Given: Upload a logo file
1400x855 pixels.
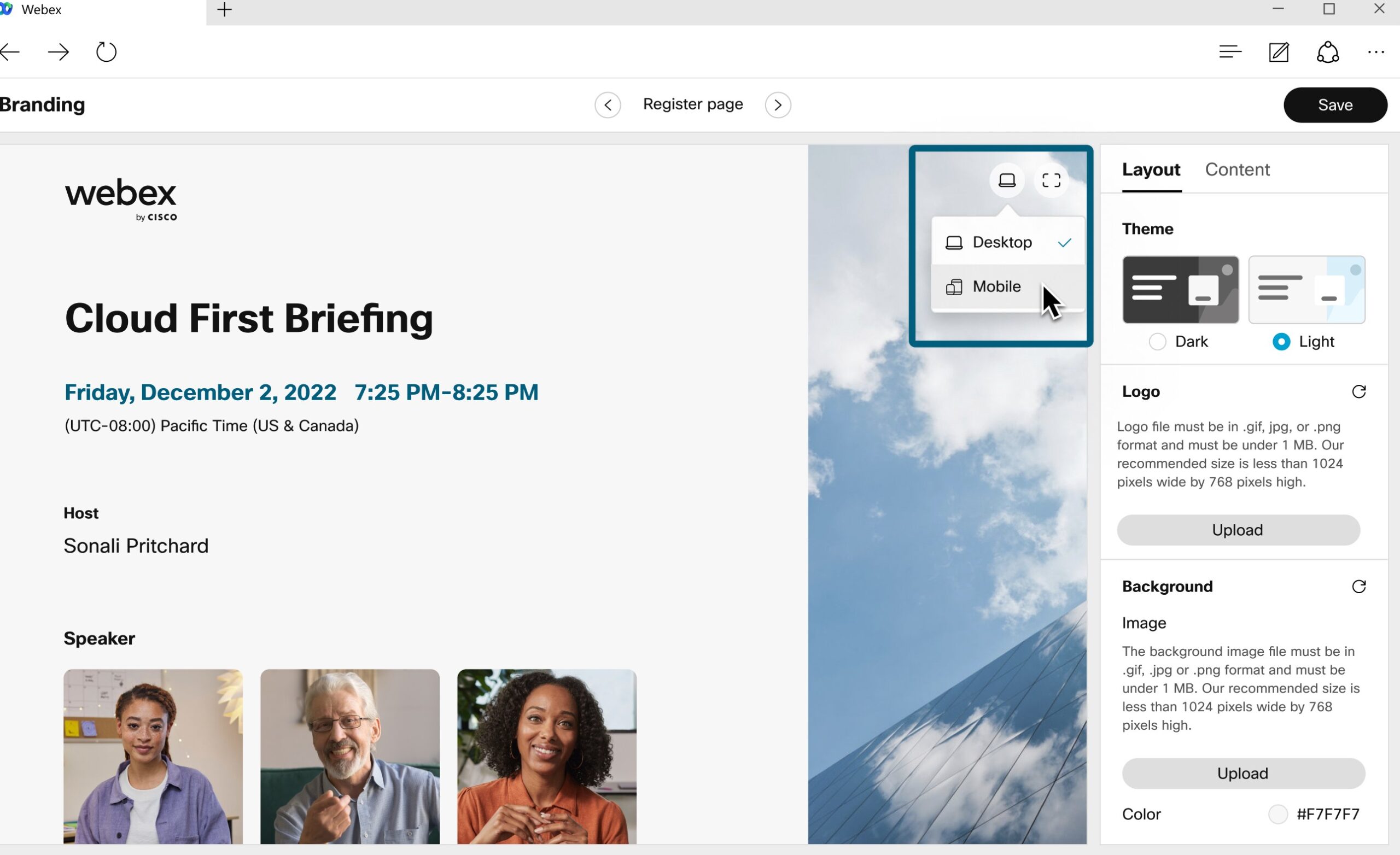Looking at the screenshot, I should (1238, 530).
